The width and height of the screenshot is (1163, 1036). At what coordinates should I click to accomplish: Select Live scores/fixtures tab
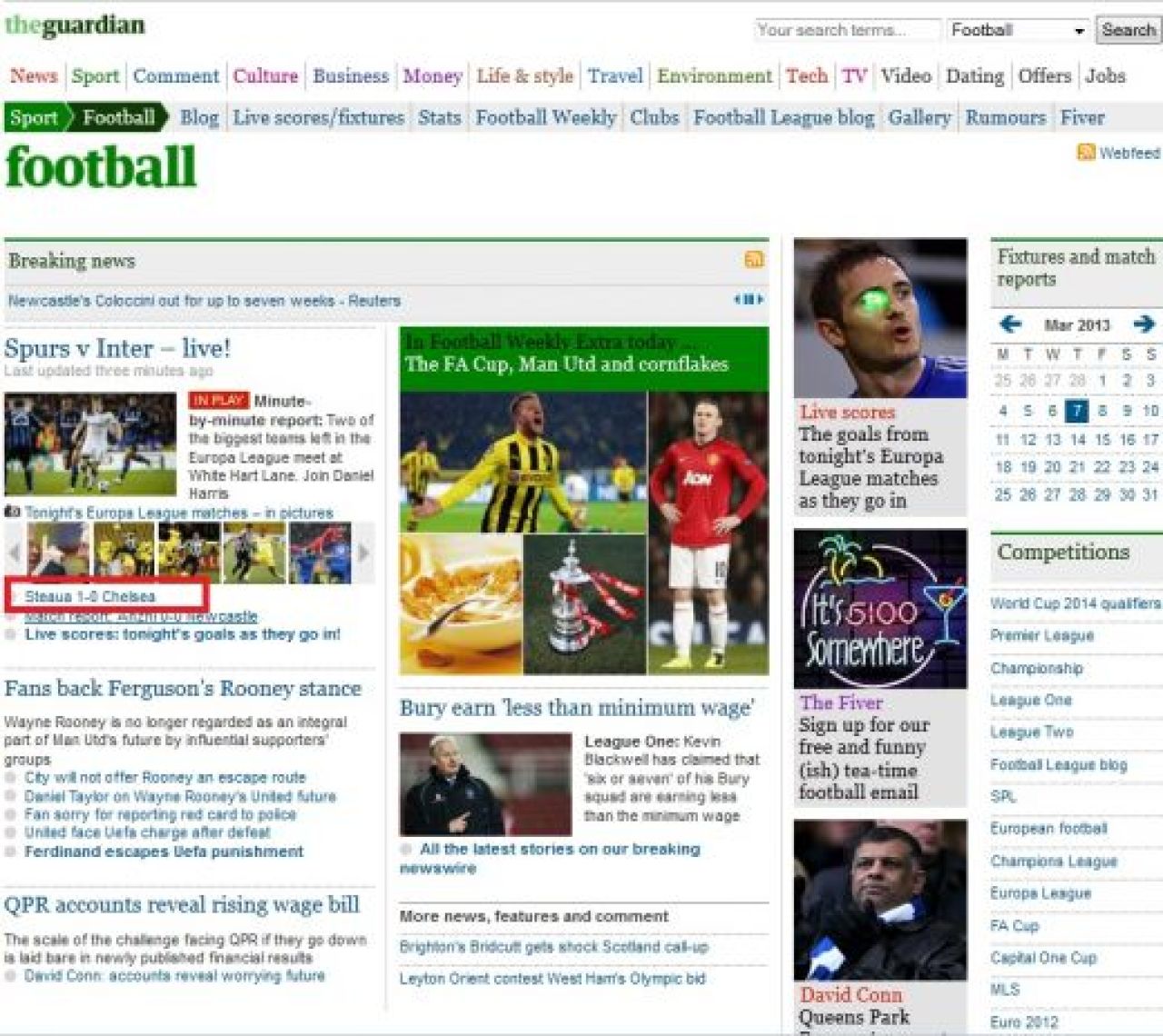pyautogui.click(x=319, y=117)
